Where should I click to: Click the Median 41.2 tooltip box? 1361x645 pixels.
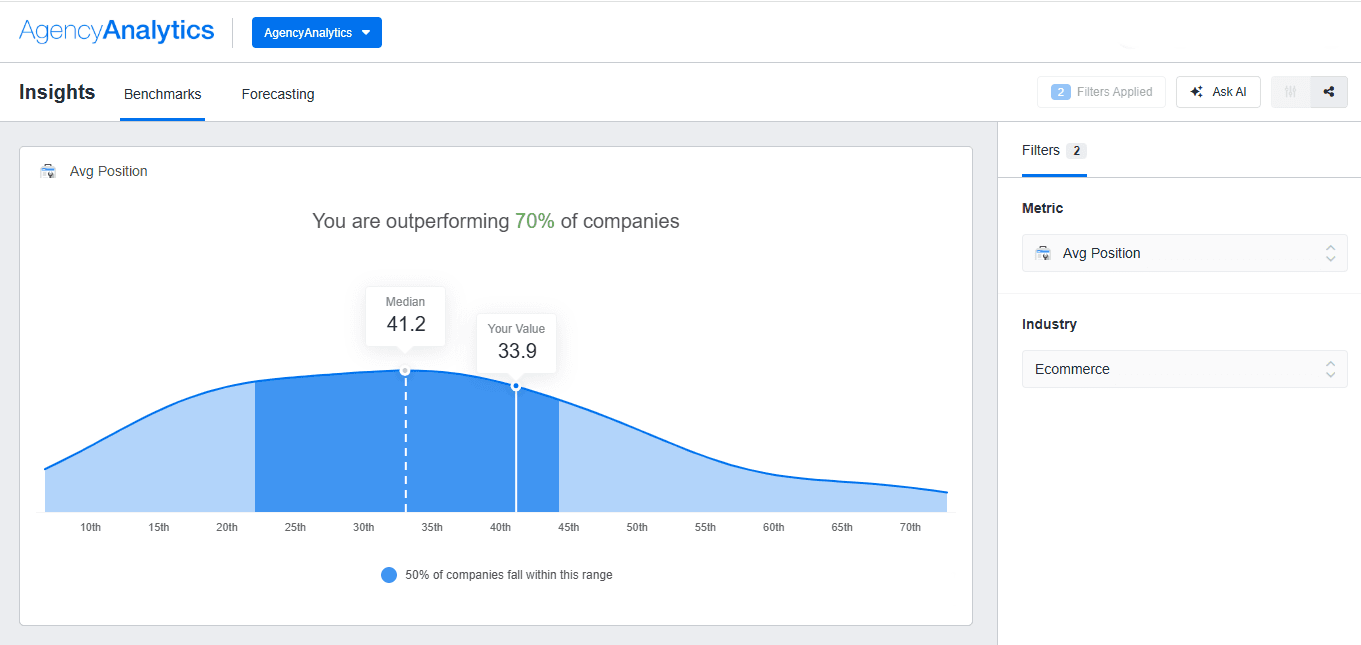tap(405, 315)
